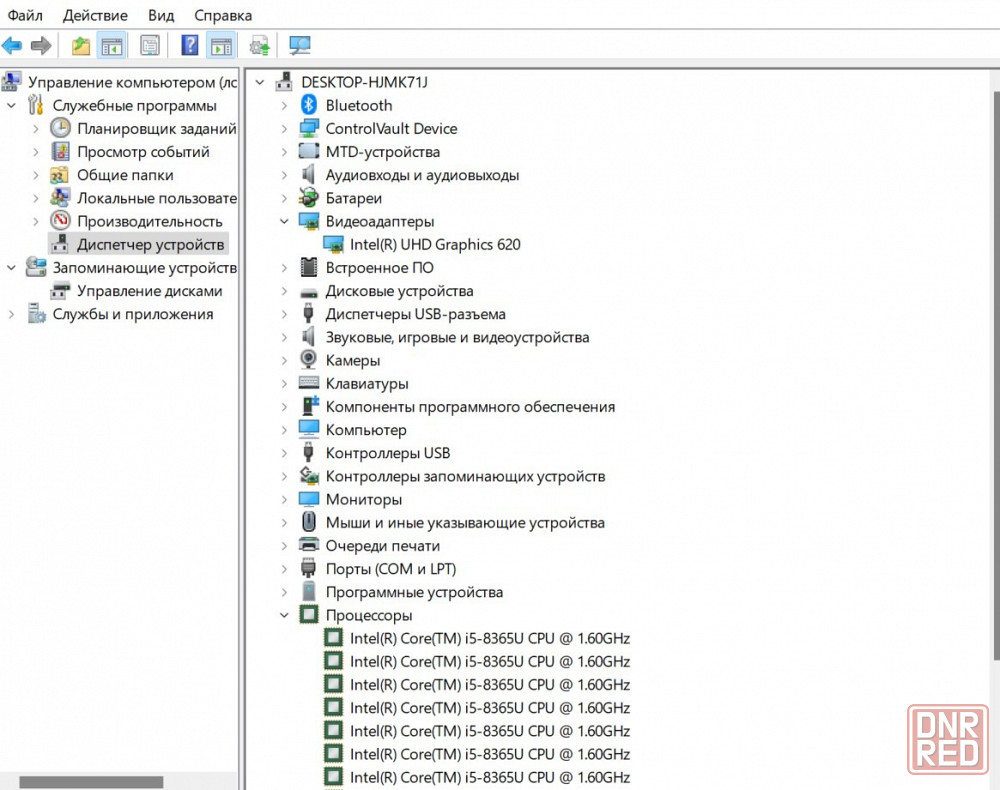Open the Вид menu
1000x790 pixels.
tap(161, 15)
